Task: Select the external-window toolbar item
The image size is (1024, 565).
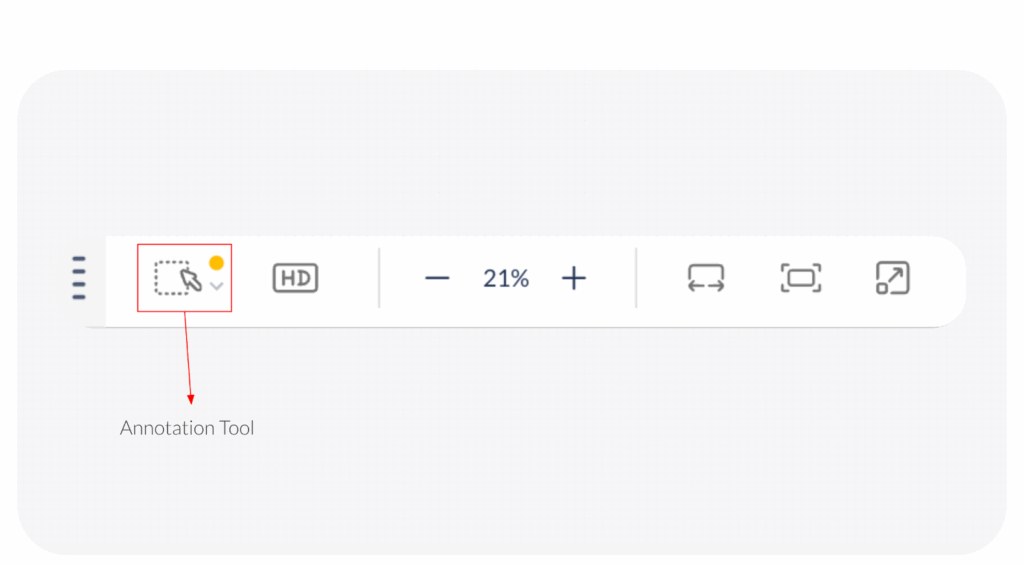Action: tap(893, 278)
